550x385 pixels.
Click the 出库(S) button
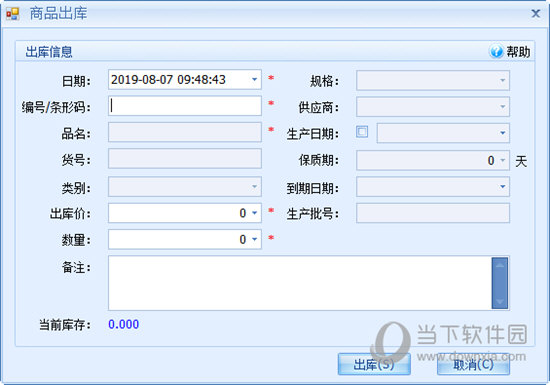coord(374,364)
